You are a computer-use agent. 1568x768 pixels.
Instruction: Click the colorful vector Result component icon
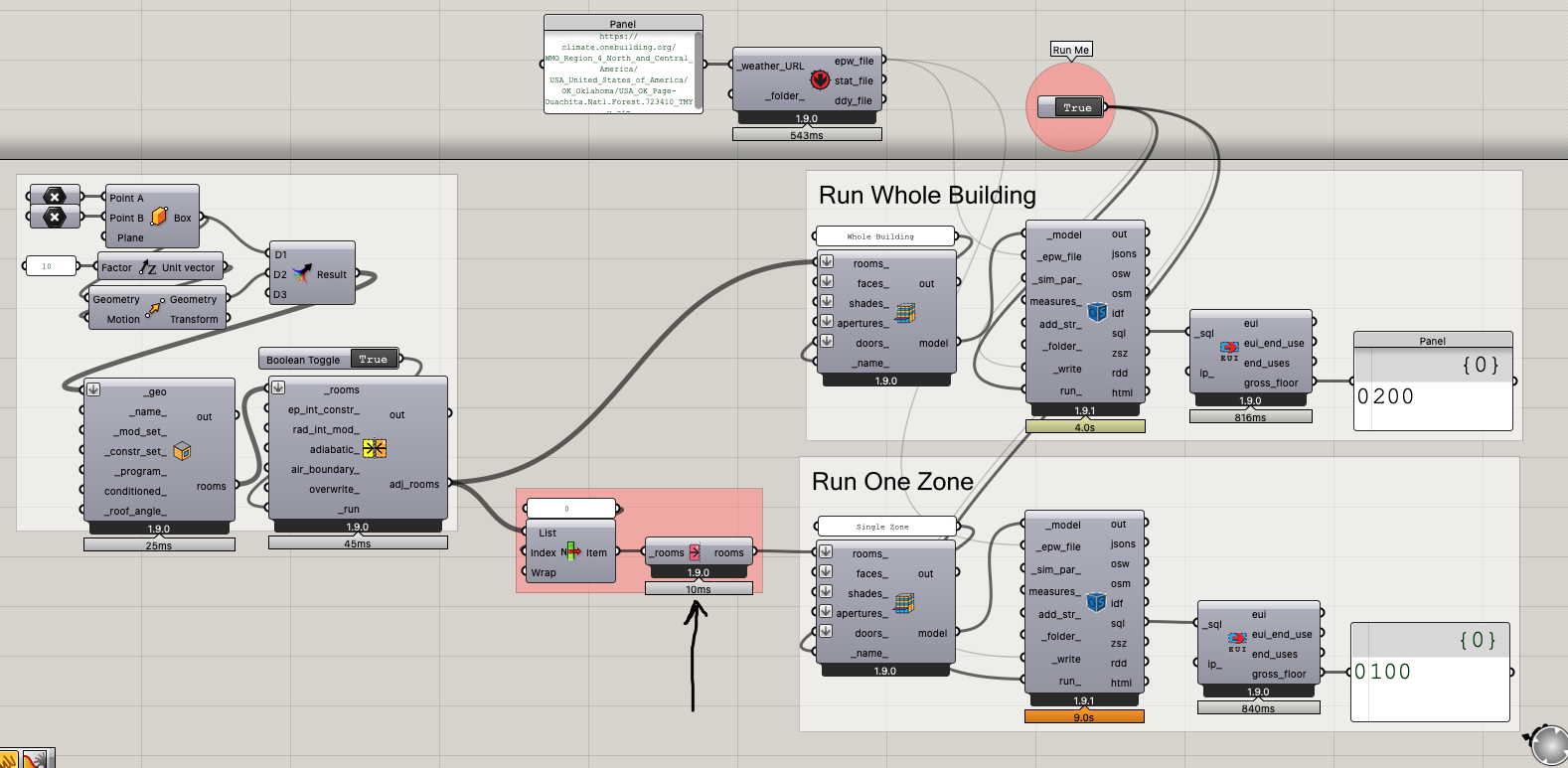[302, 273]
